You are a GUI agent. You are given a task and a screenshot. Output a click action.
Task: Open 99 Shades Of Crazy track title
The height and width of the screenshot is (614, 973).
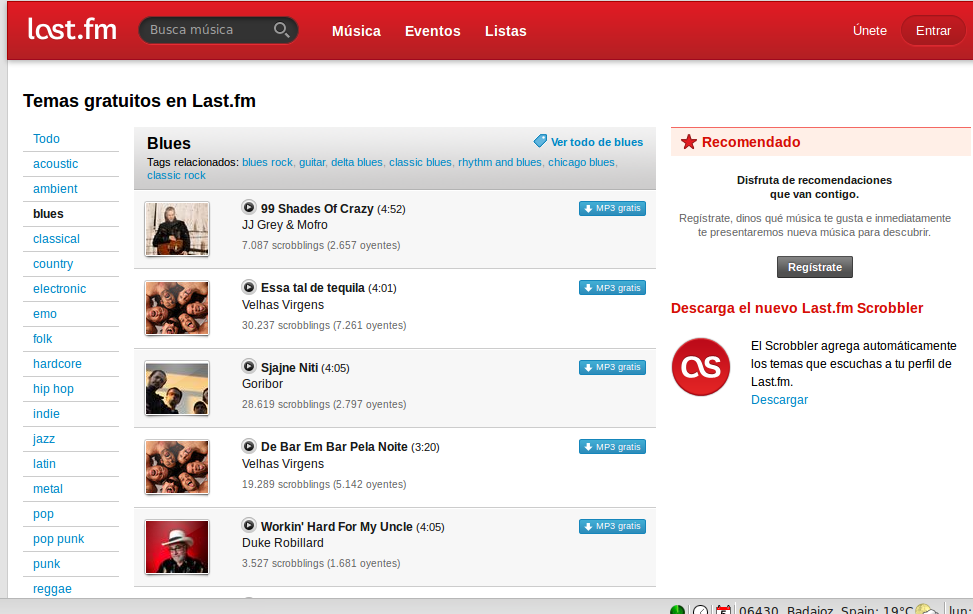pyautogui.click(x=317, y=209)
